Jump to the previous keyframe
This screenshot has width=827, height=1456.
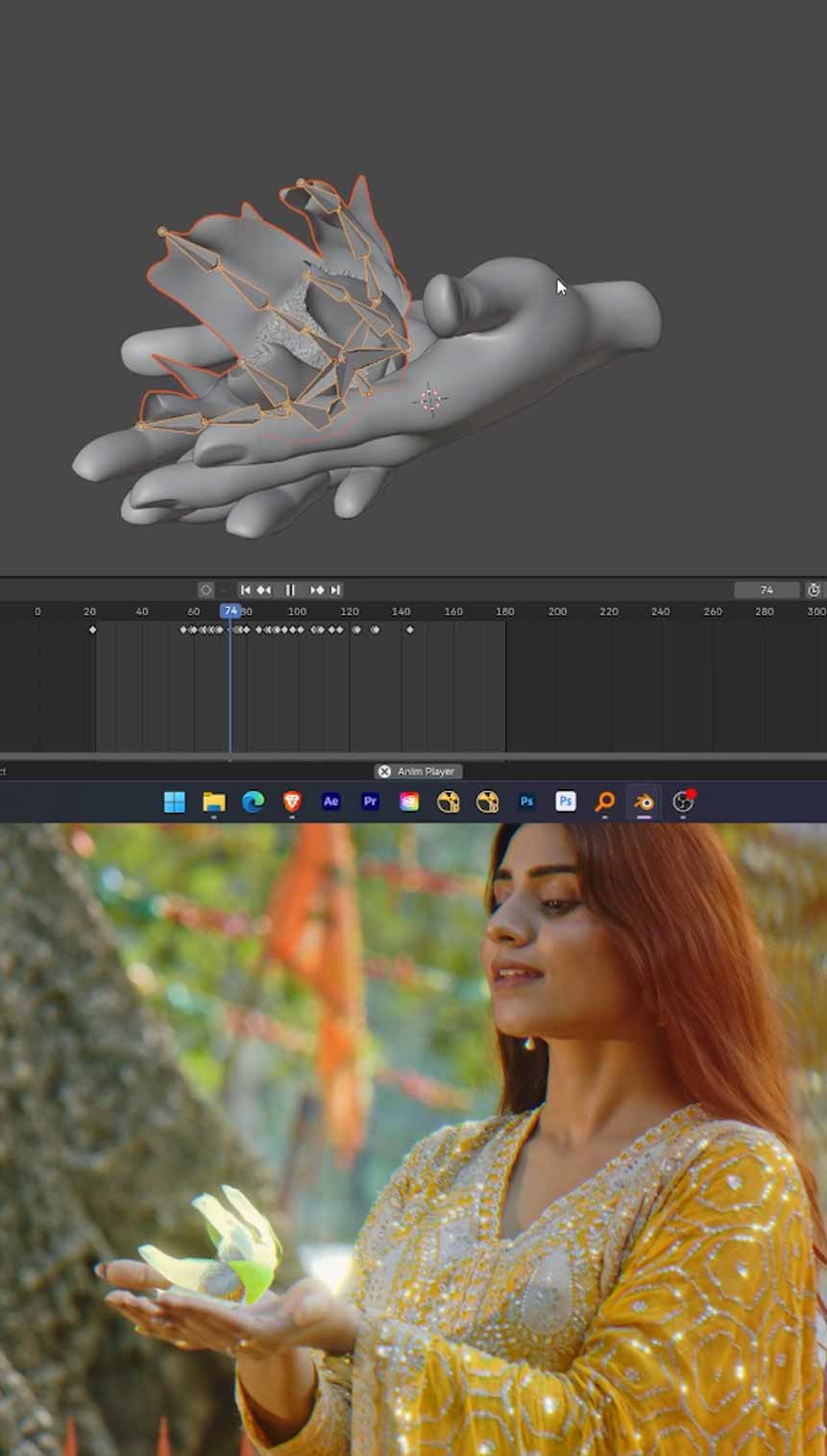pos(264,590)
